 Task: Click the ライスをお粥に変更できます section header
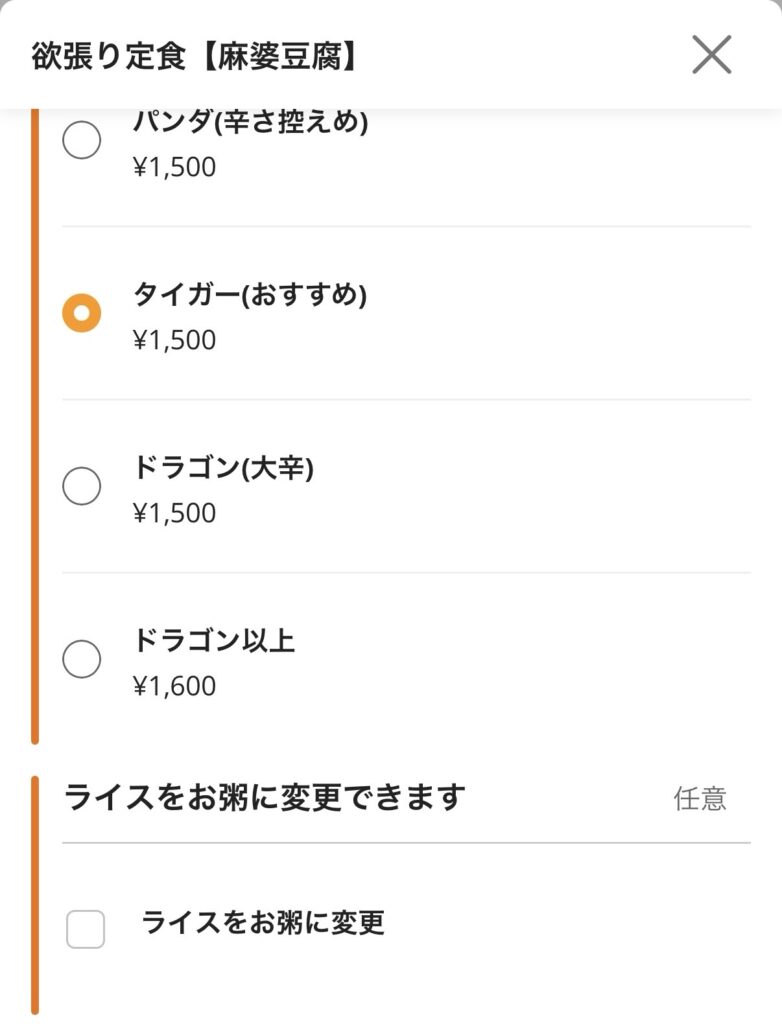[265, 798]
